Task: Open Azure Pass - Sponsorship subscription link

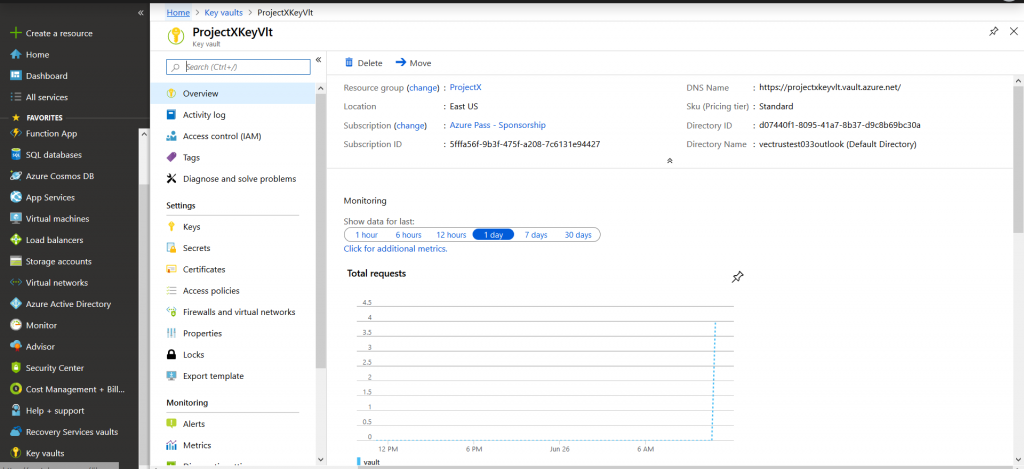Action: pos(498,125)
